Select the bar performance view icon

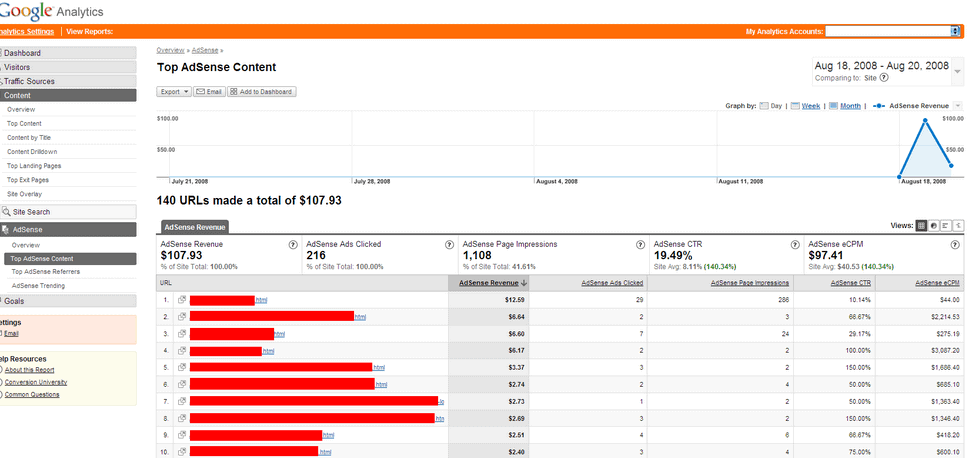946,226
